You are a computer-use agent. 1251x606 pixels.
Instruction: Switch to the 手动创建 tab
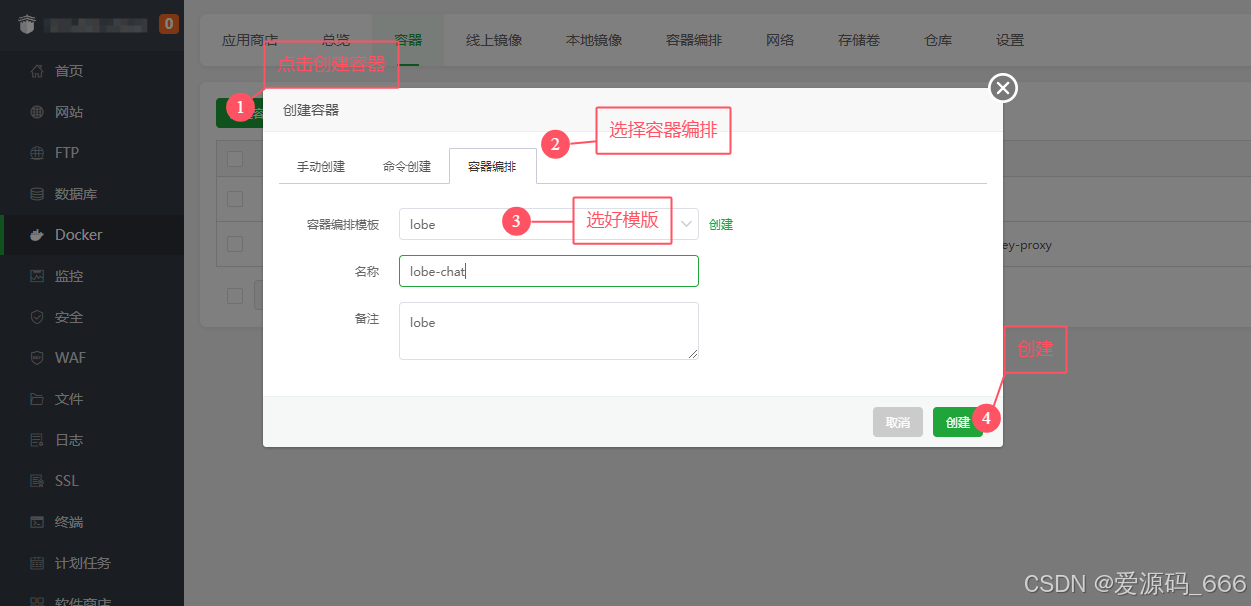point(321,167)
